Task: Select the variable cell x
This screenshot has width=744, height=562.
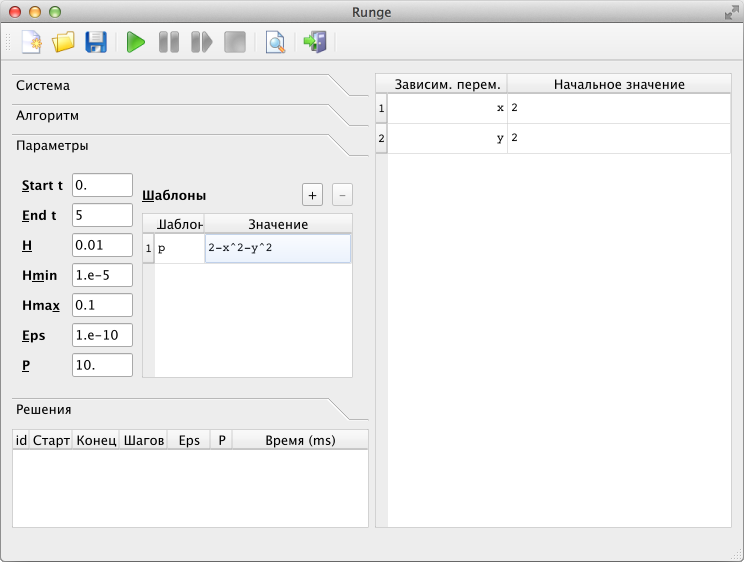Action: [447, 108]
